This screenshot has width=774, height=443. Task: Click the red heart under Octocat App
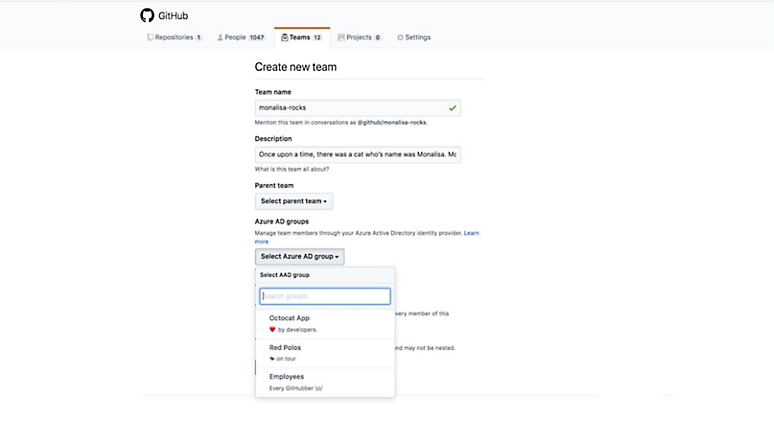[x=272, y=328]
